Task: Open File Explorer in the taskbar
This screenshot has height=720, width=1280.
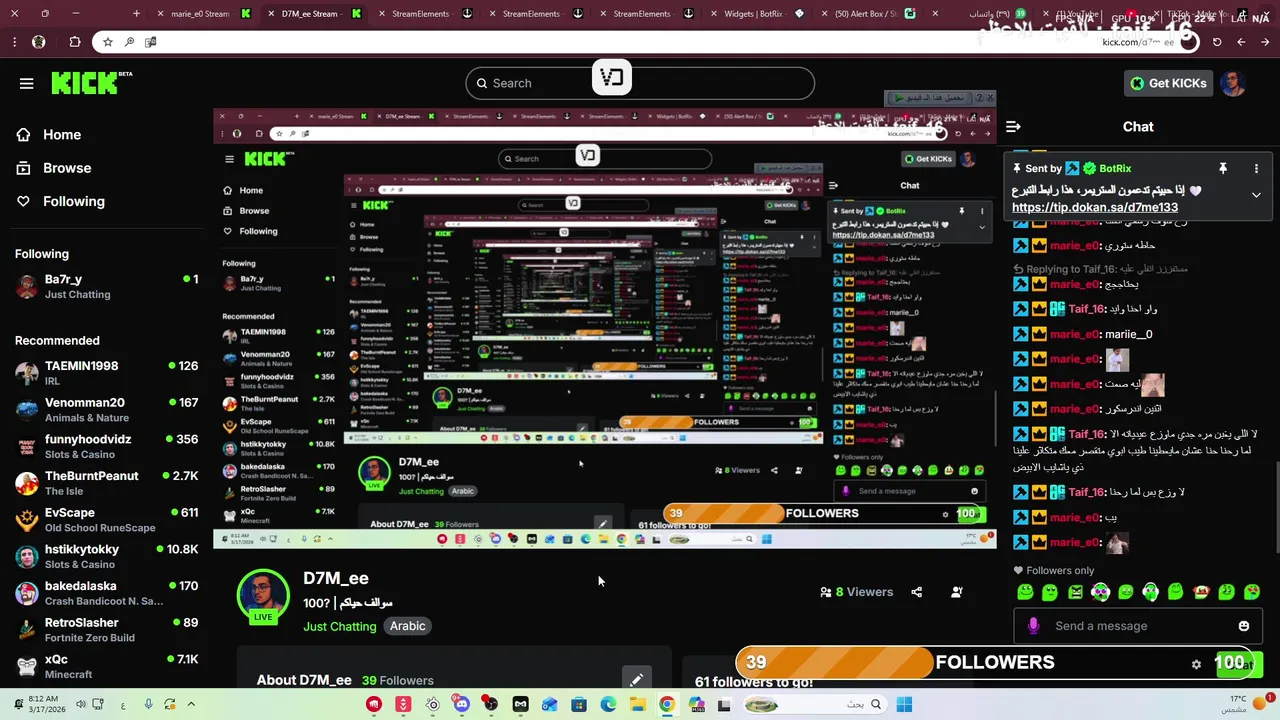Action: tap(637, 704)
